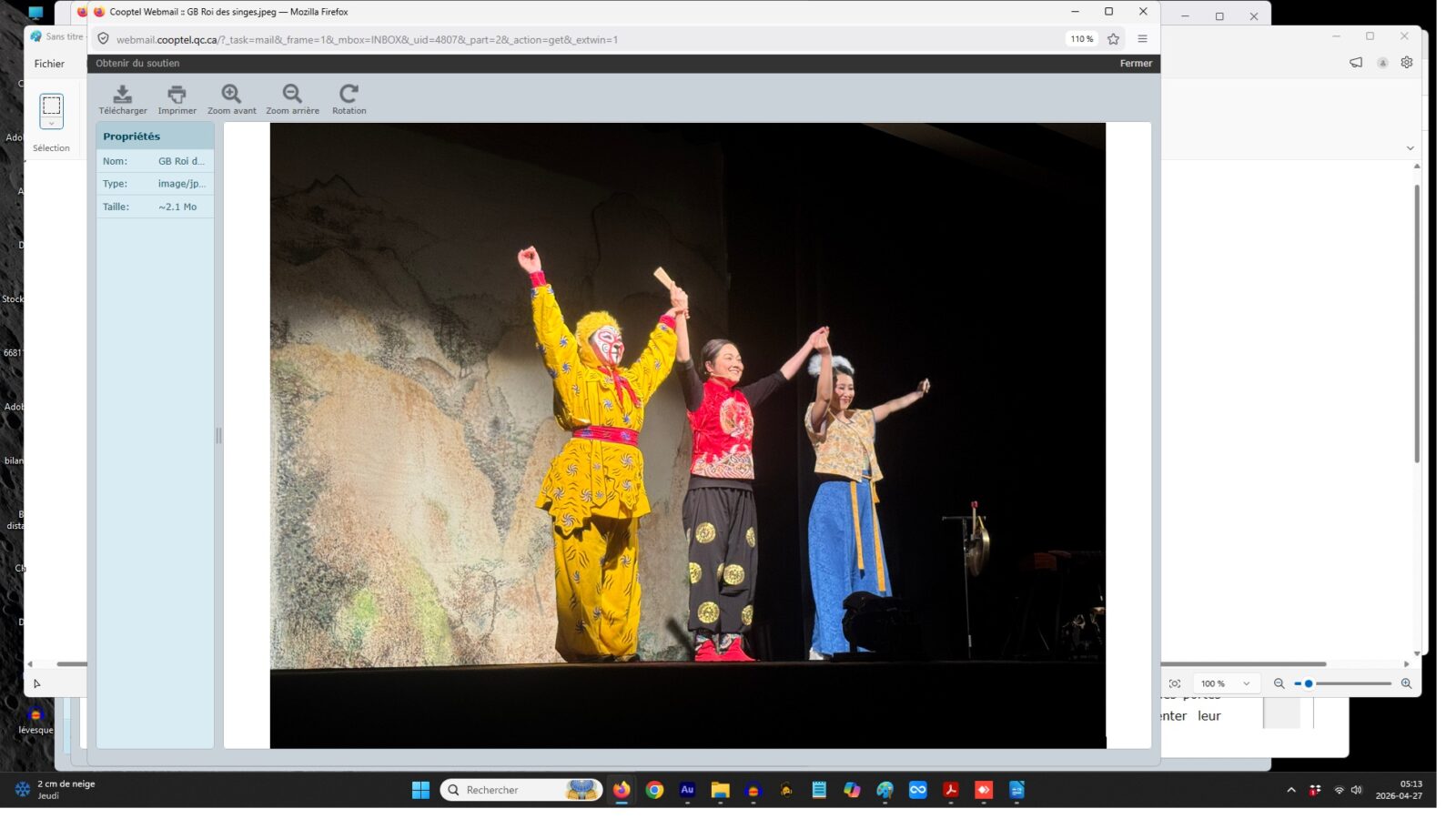1456x819 pixels.
Task: Click the Obtenir du soutien link
Action: pyautogui.click(x=137, y=64)
